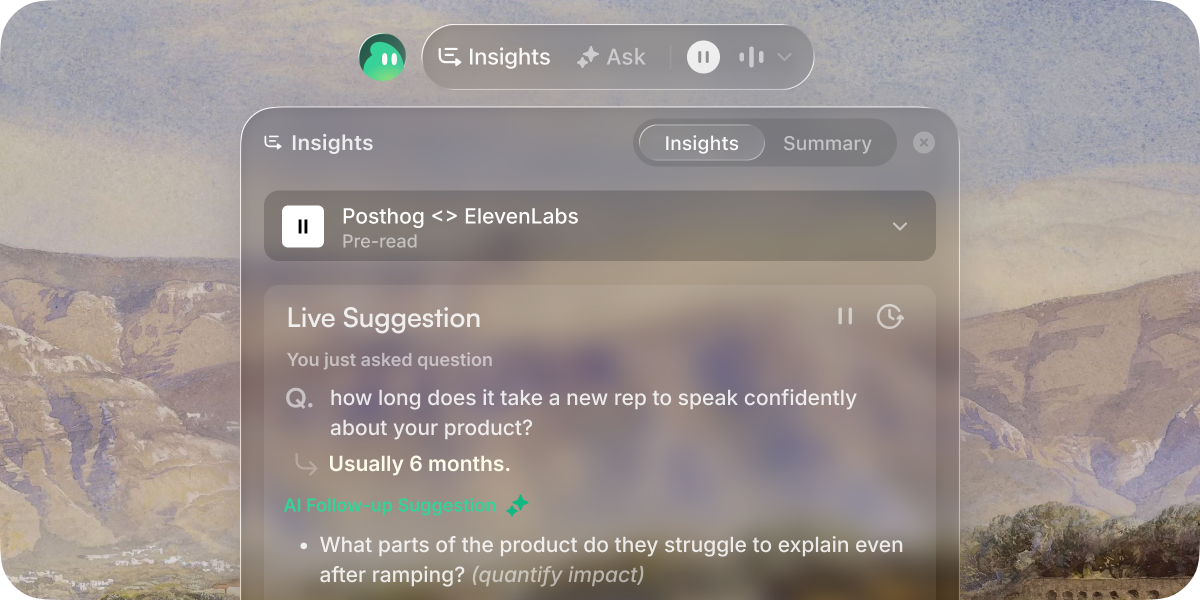Click the AI Follow-up Suggestion link
This screenshot has height=600, width=1200.
pos(390,505)
